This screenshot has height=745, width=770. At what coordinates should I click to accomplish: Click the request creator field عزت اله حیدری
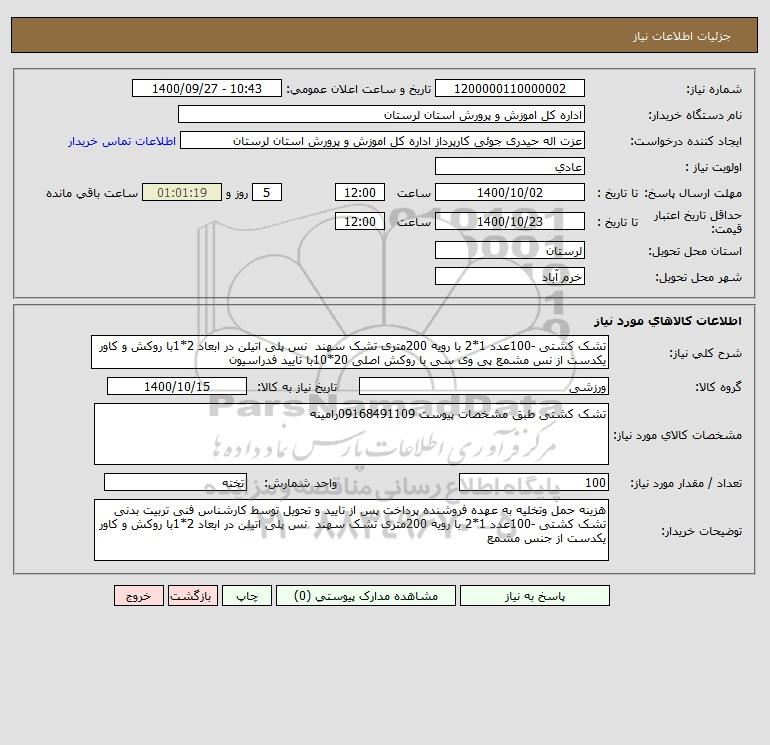point(383,140)
